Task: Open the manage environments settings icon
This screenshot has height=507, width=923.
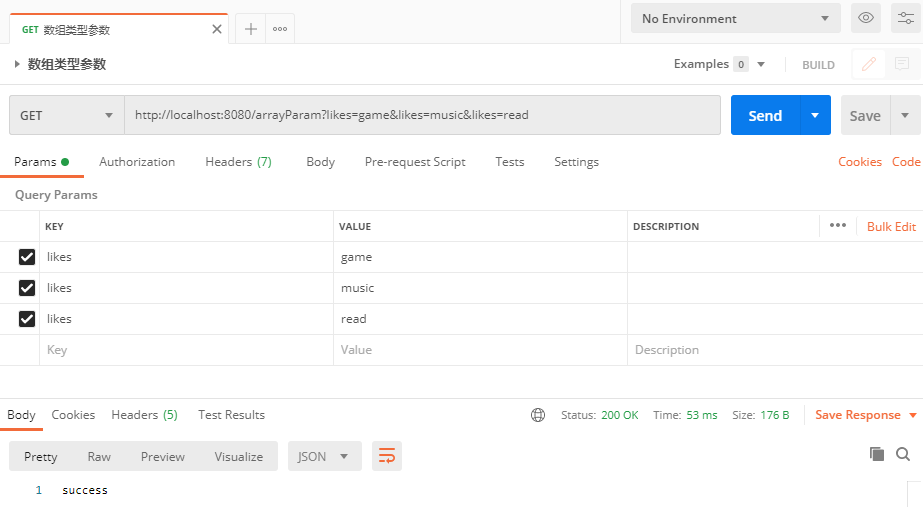Action: click(x=905, y=18)
